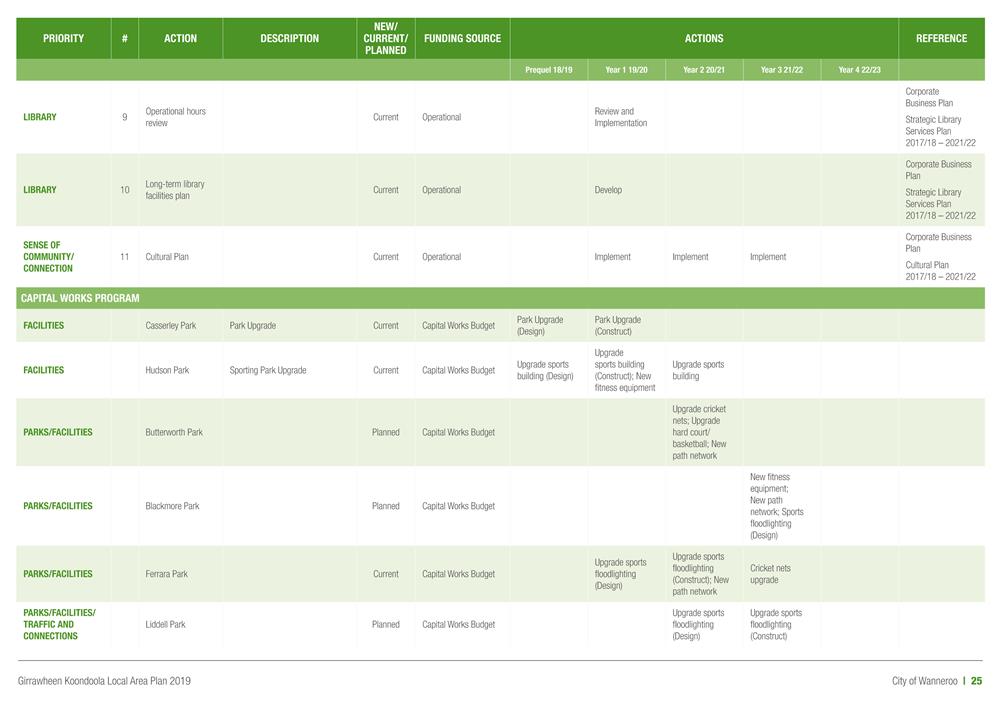Click the Long-term library facilities plan text
1001x702 pixels.
175,190
